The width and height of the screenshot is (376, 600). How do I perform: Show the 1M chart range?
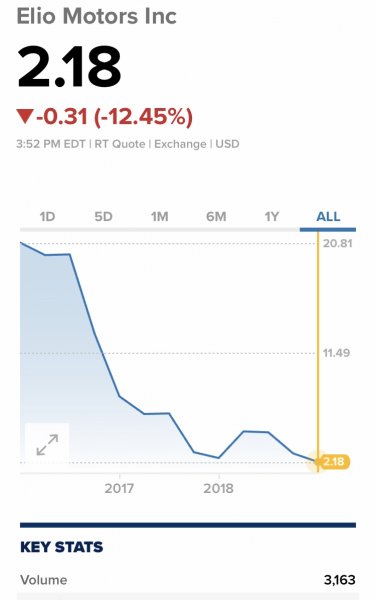[160, 217]
